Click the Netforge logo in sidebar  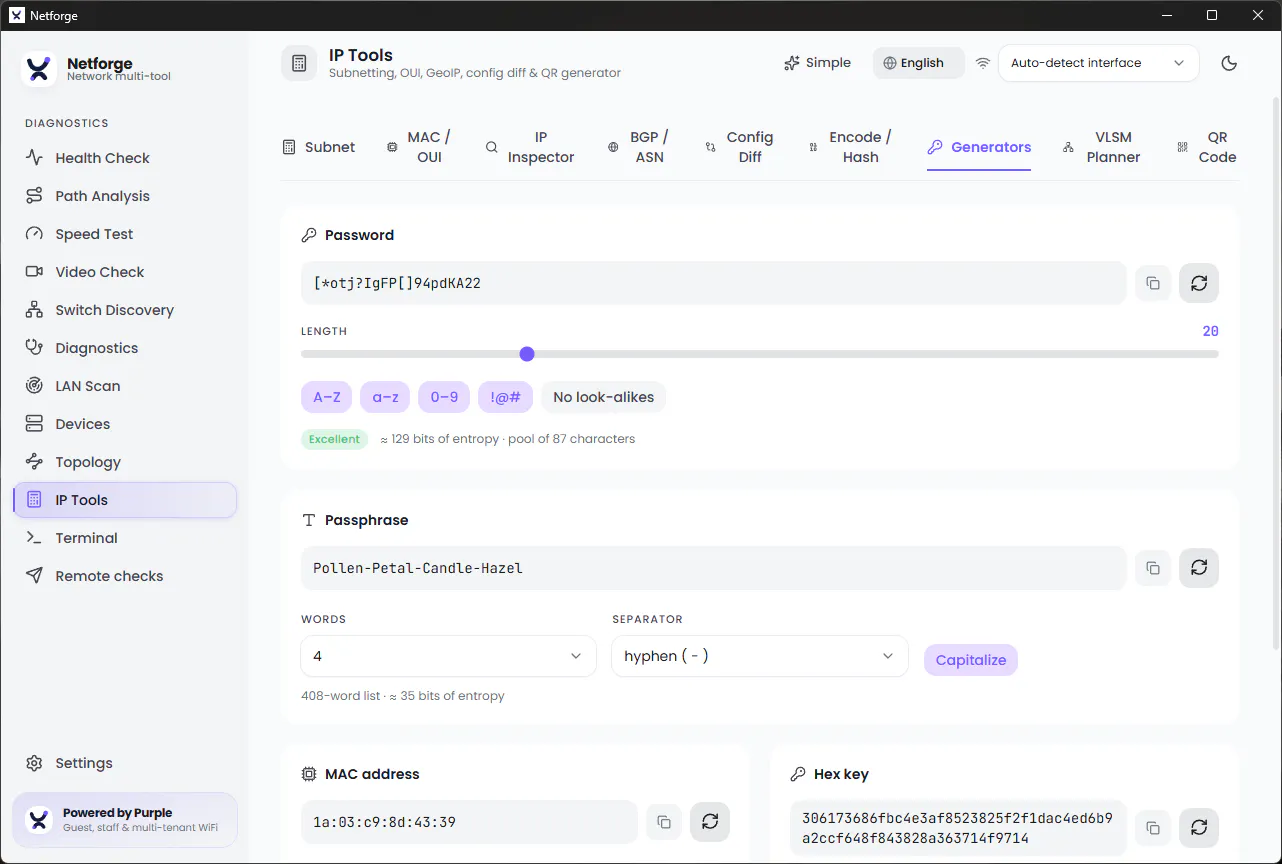[39, 69]
